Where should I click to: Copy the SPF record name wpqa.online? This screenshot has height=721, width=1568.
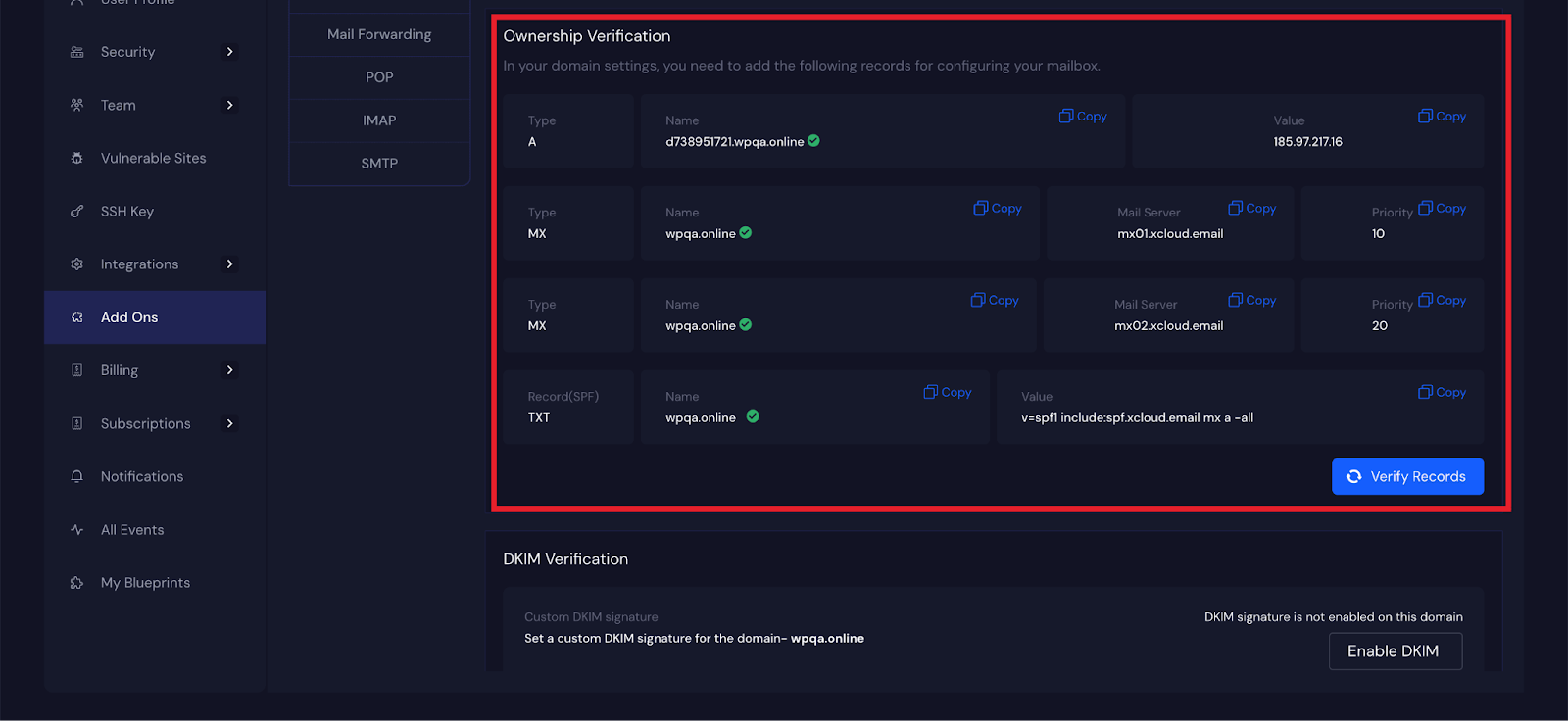948,393
